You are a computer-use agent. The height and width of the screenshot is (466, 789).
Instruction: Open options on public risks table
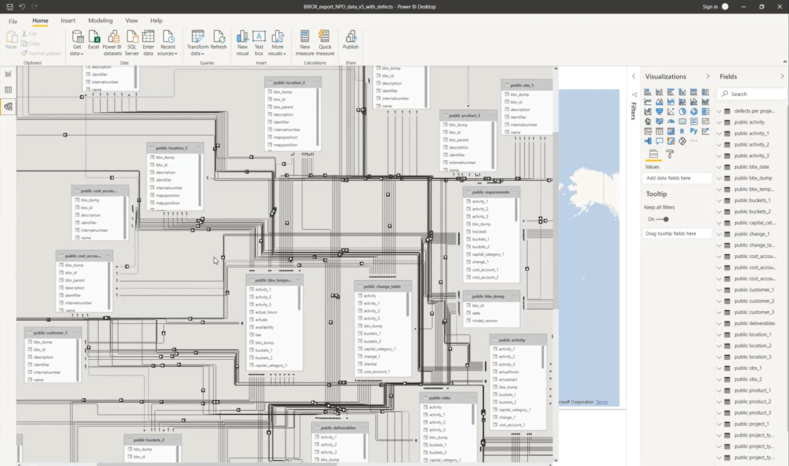472,398
